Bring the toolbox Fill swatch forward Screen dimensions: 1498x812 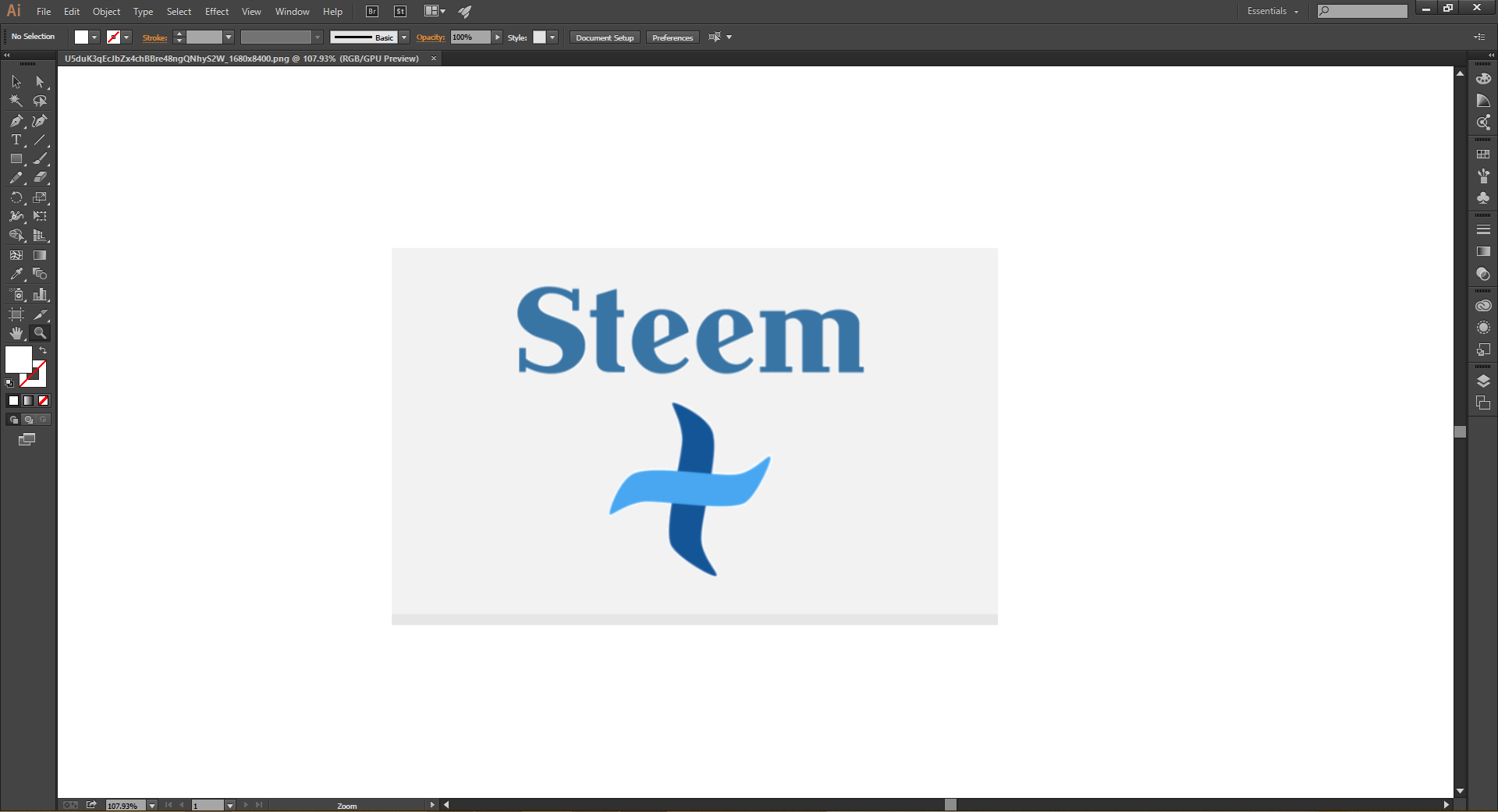coord(18,360)
